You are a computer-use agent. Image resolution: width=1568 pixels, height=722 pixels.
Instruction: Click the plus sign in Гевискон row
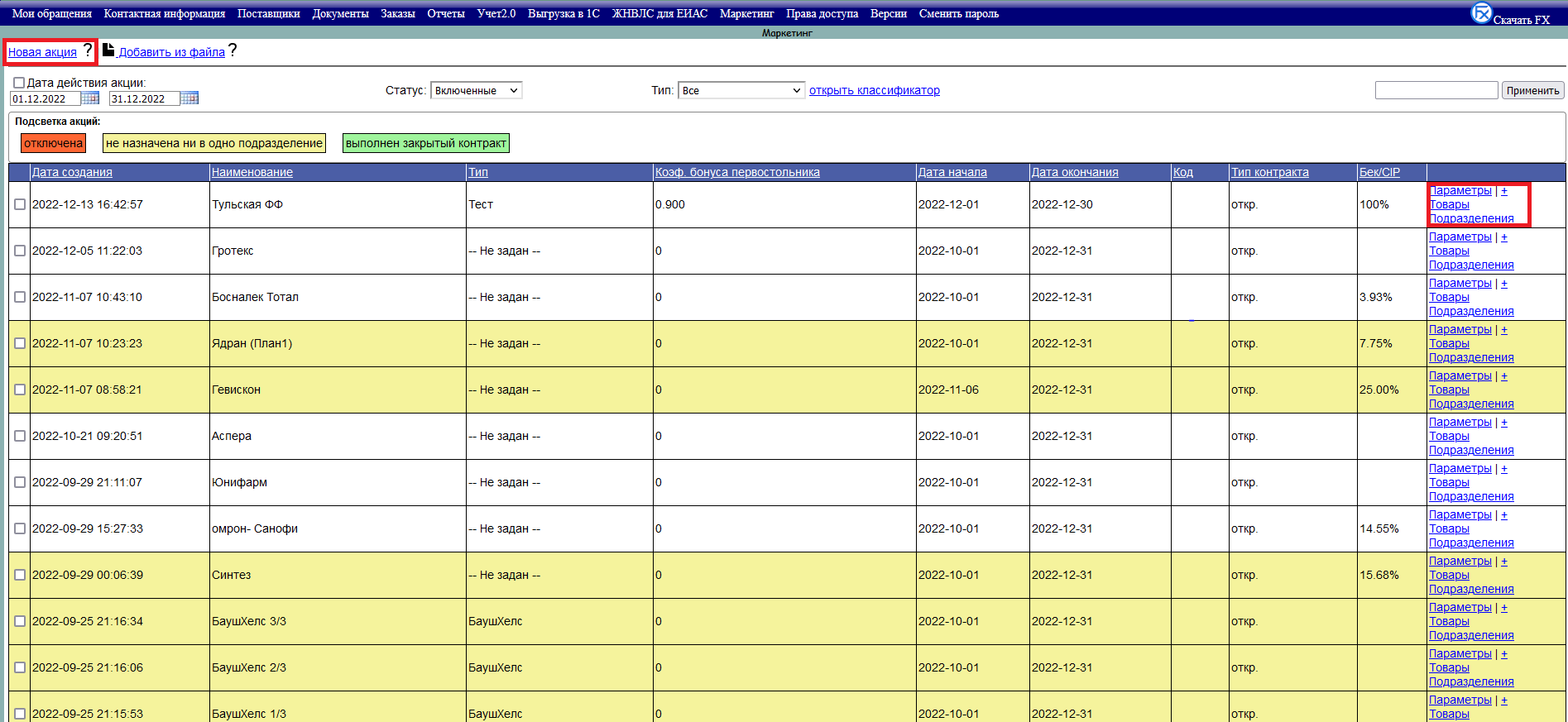coord(1504,376)
